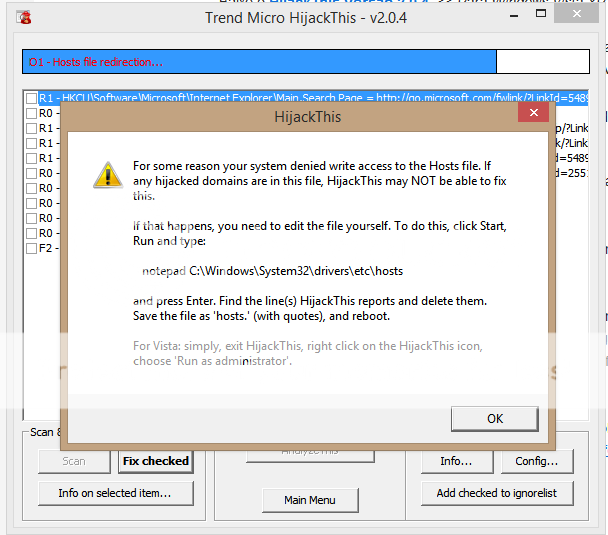The image size is (608, 535).
Task: Tick checkbox of R1 row ending 'p/?Link'
Action: pos(31,128)
